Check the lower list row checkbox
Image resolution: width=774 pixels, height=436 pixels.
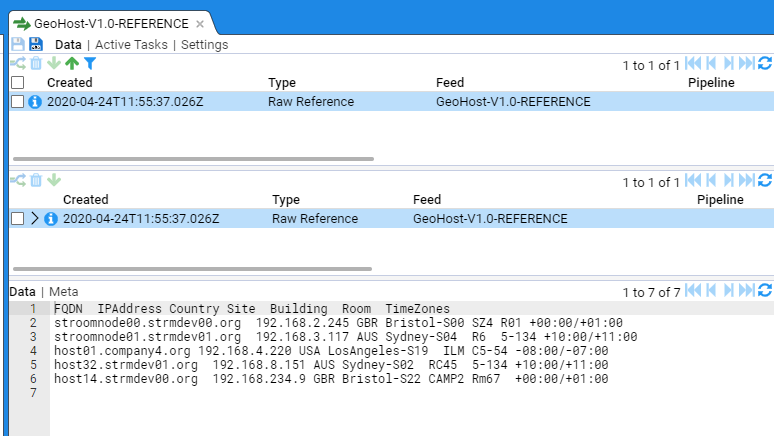[x=17, y=219]
